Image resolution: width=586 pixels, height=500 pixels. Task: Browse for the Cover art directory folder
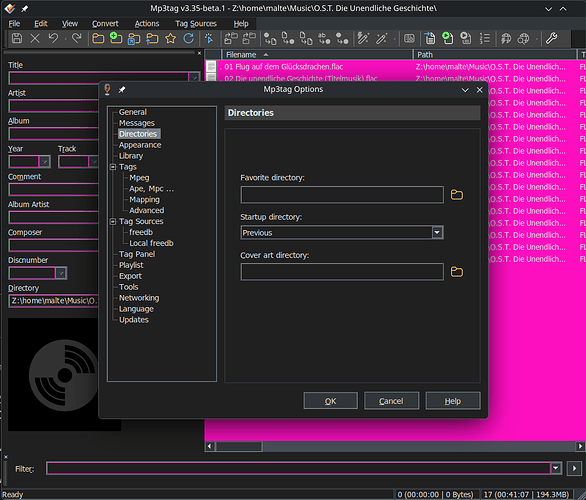pos(457,272)
